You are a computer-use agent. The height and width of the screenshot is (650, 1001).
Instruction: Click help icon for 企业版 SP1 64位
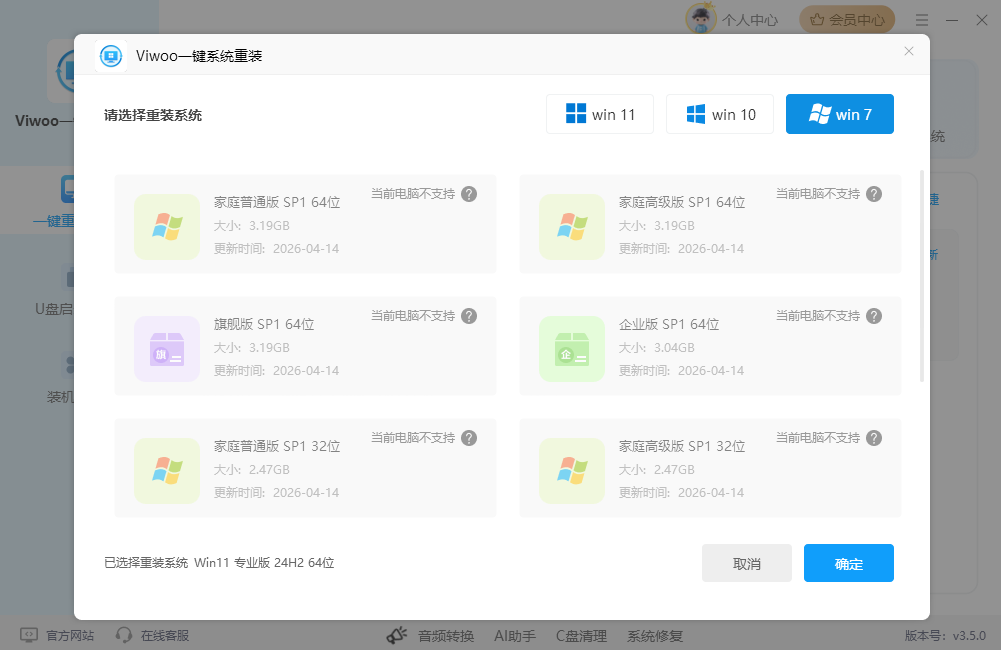[874, 316]
